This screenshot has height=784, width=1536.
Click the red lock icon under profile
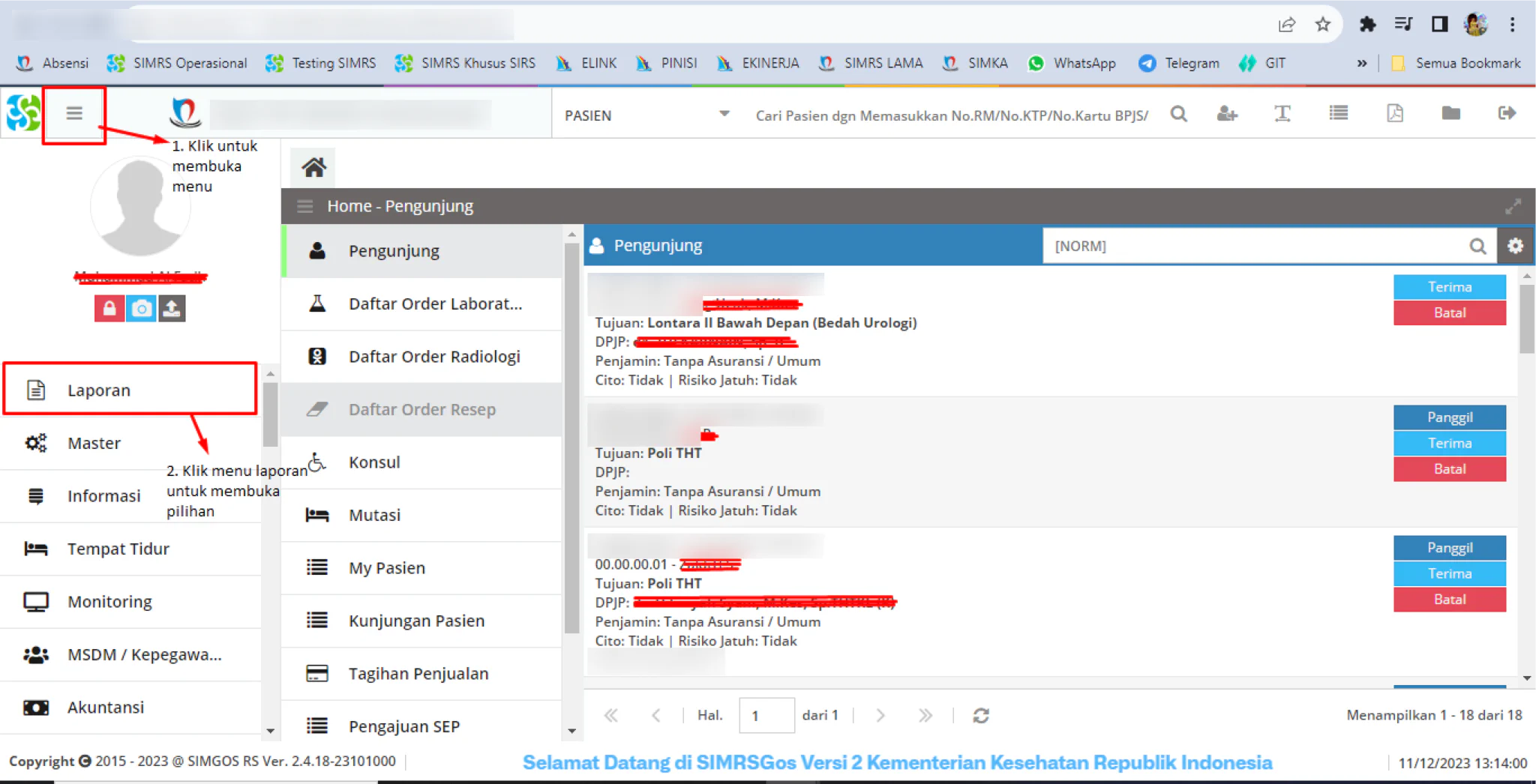[109, 308]
